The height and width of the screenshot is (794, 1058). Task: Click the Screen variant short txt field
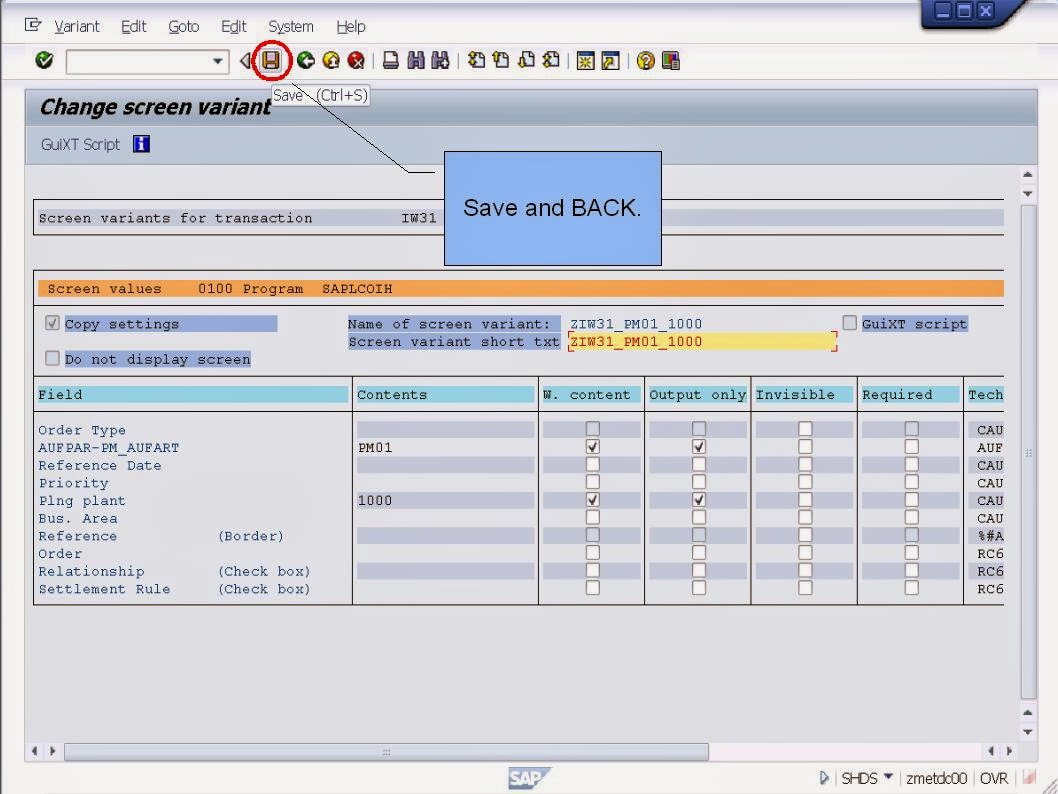(700, 341)
